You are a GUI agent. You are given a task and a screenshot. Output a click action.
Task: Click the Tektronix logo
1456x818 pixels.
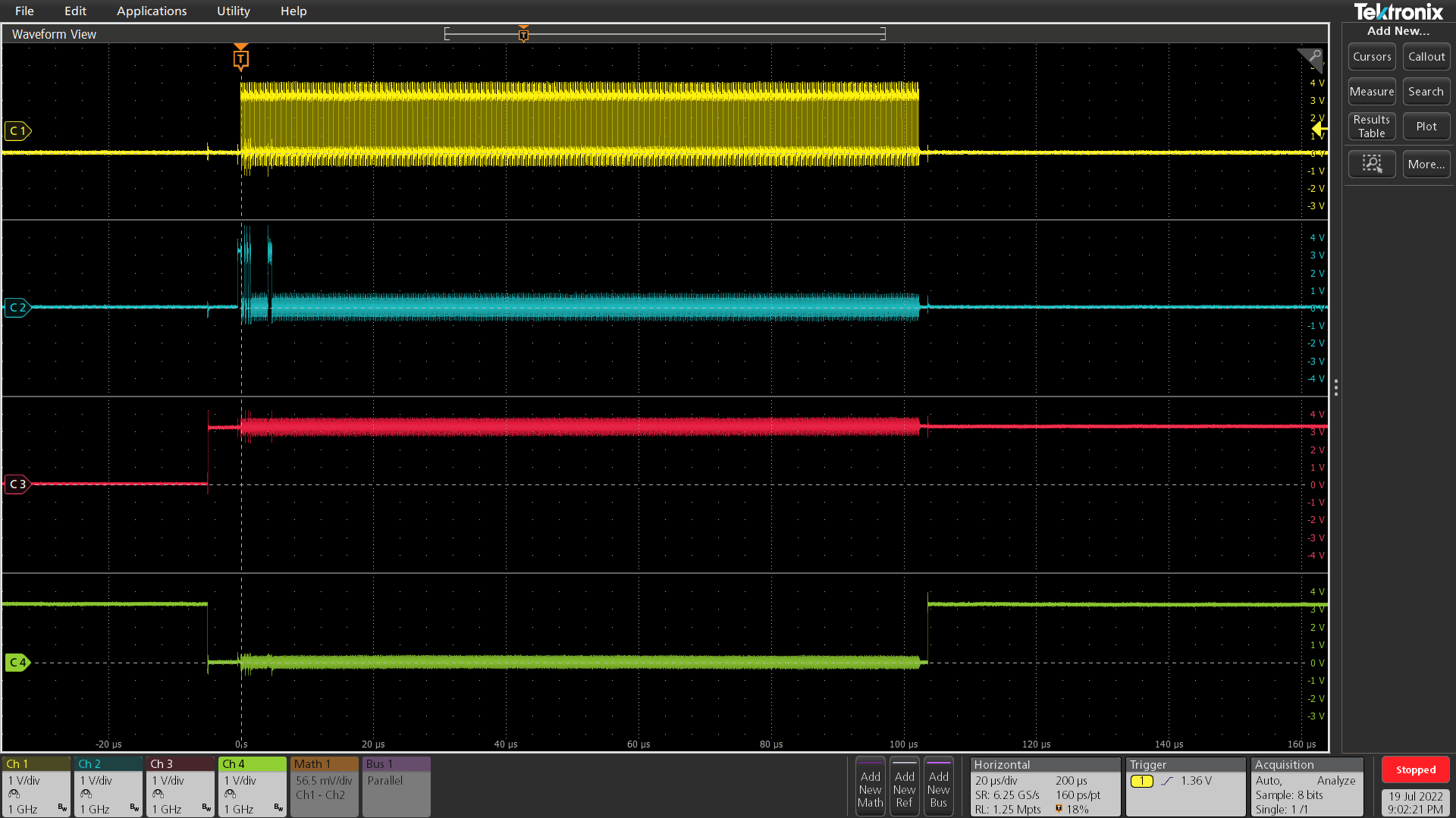tap(1398, 11)
